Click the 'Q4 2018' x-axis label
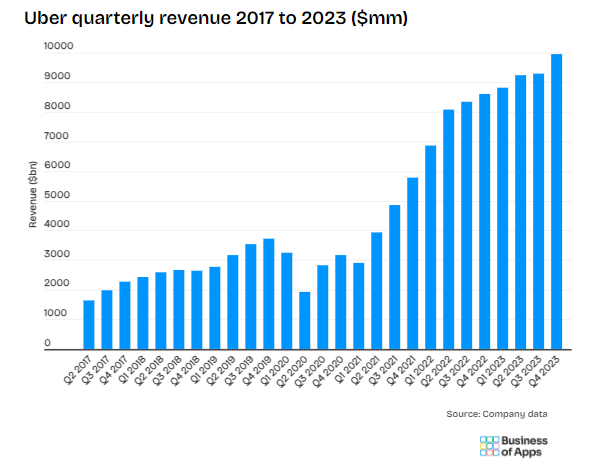Image resolution: width=597 pixels, height=468 pixels. (x=186, y=371)
